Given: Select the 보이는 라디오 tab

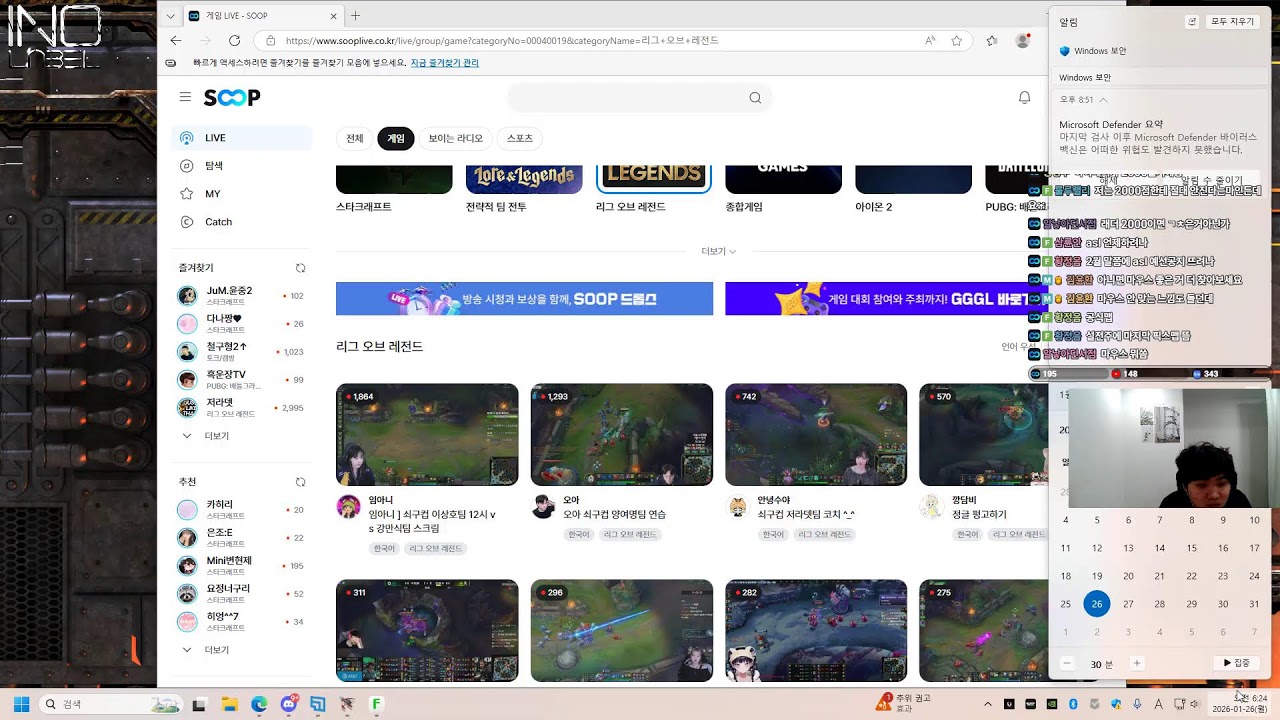Looking at the screenshot, I should [456, 138].
